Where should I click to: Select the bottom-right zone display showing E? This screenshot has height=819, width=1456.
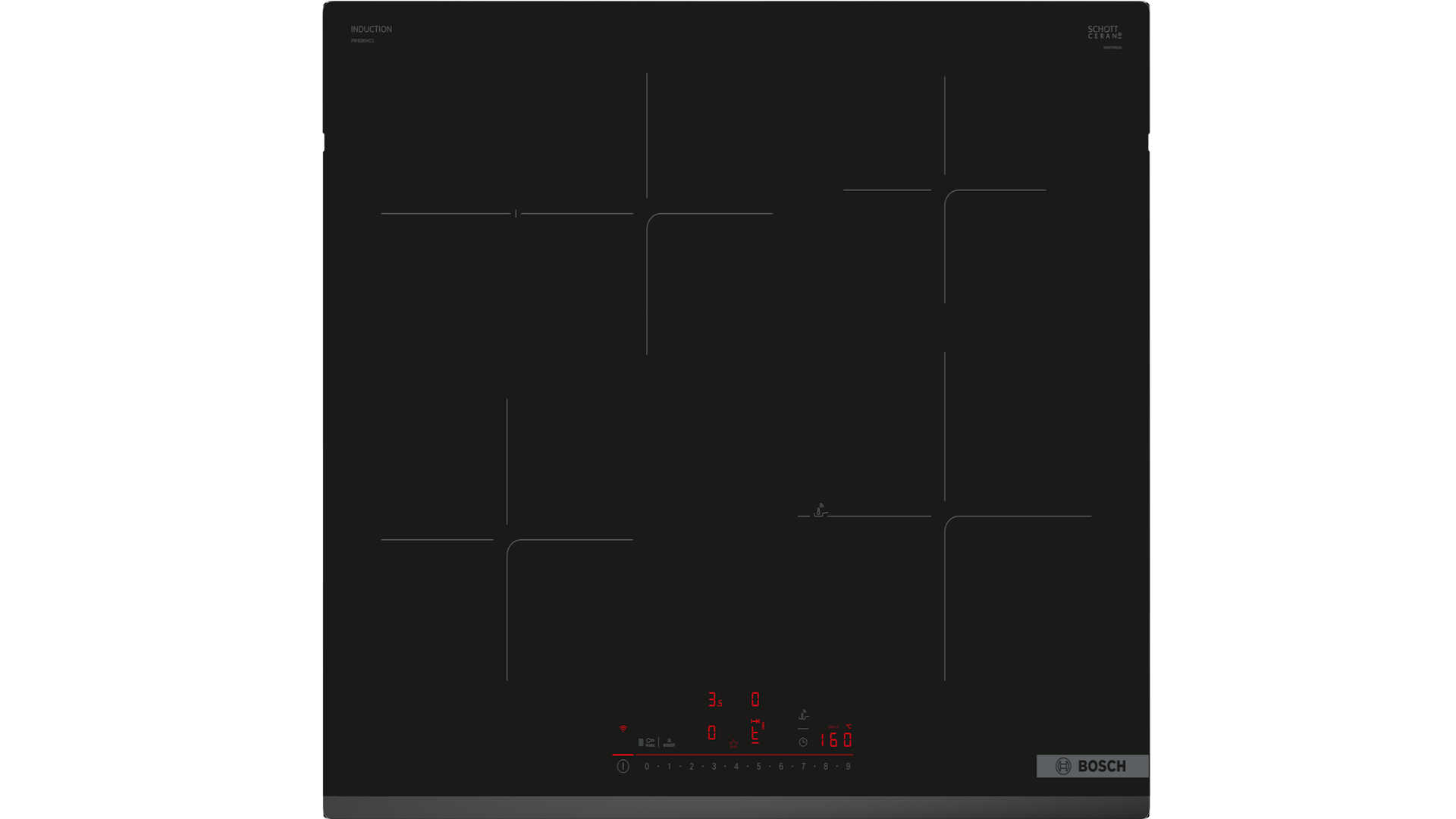755,734
